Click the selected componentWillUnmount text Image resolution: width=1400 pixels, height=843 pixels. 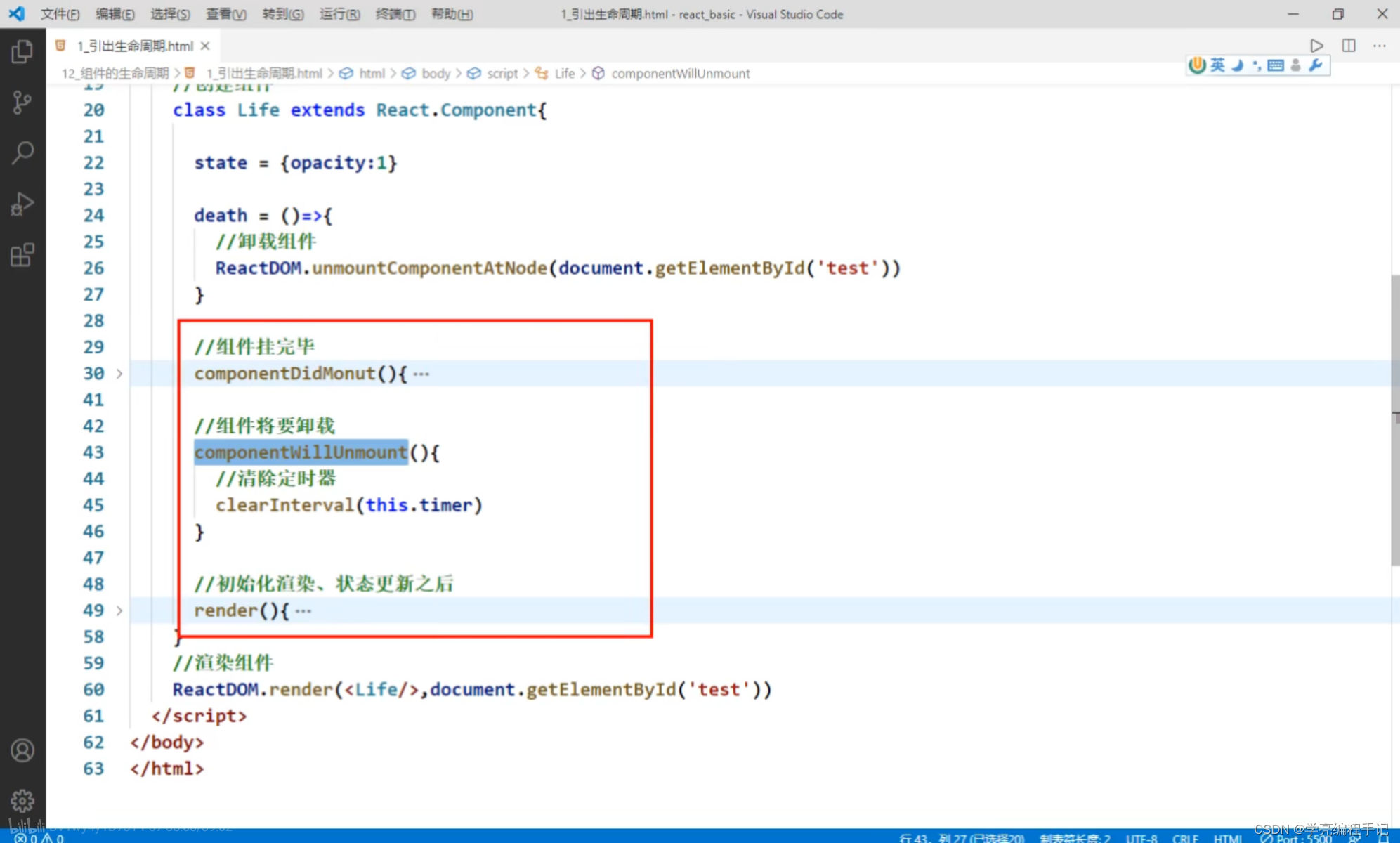point(301,452)
